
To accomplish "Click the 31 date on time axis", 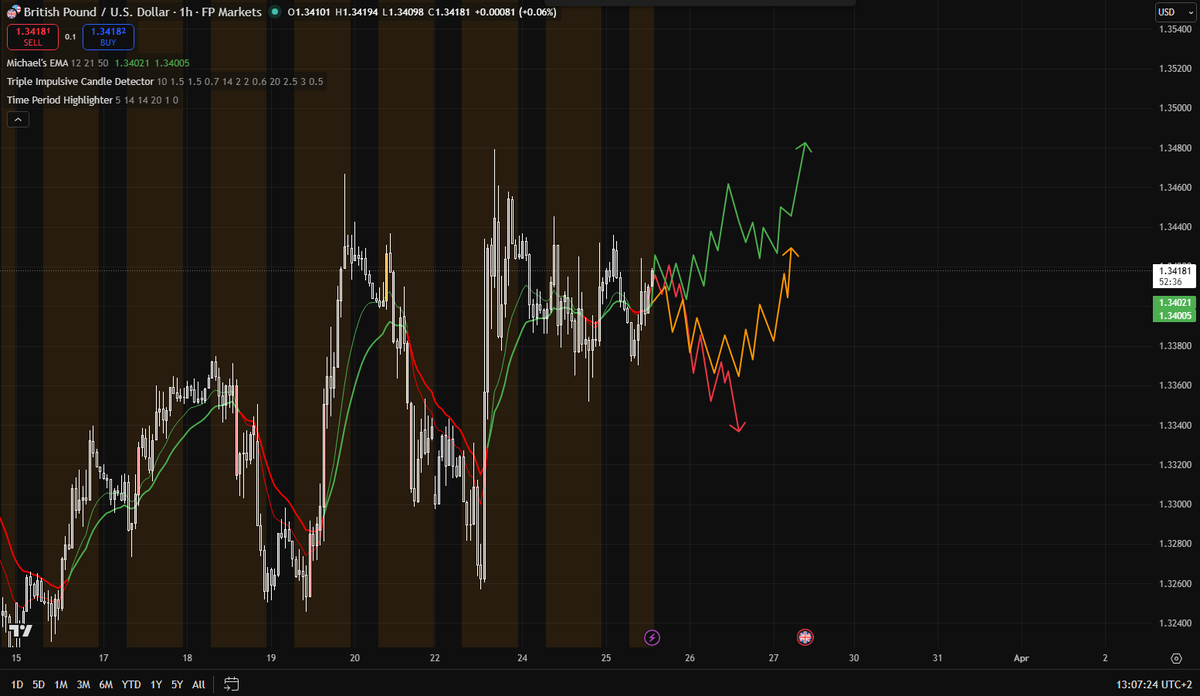I will (x=937, y=658).
